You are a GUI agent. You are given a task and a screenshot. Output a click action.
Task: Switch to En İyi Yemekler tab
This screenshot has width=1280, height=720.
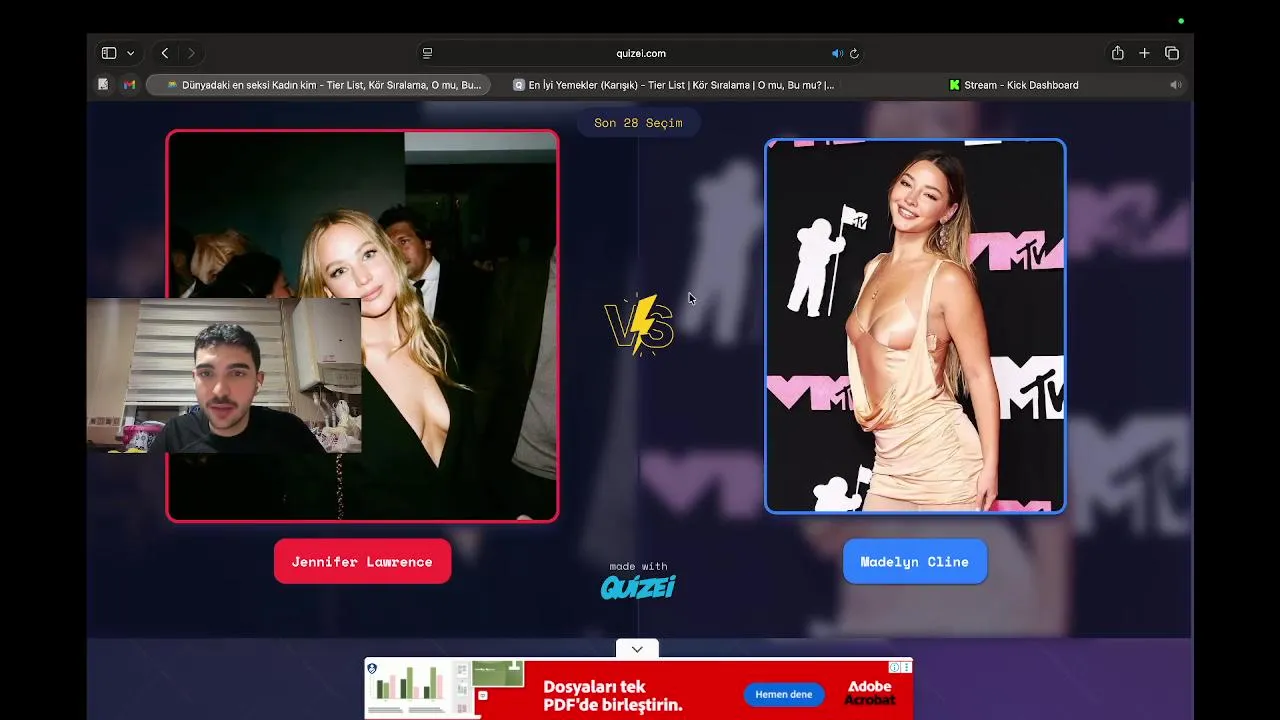(x=673, y=85)
